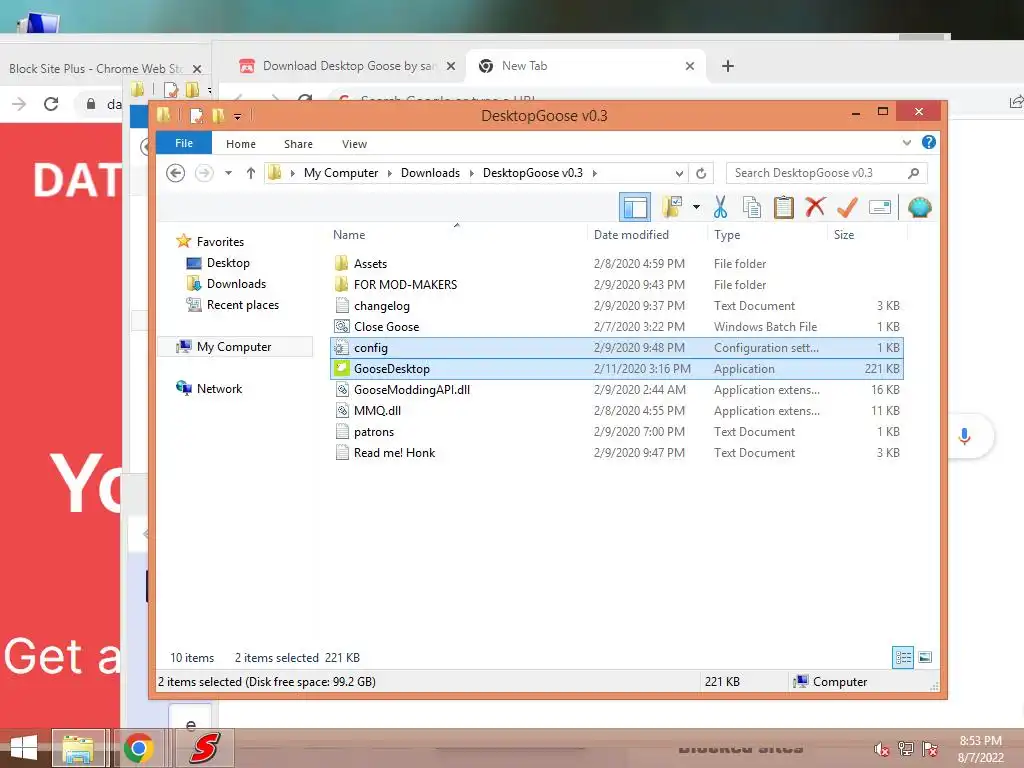Click the title bar properties page icon
The height and width of the screenshot is (768, 1024).
click(196, 116)
